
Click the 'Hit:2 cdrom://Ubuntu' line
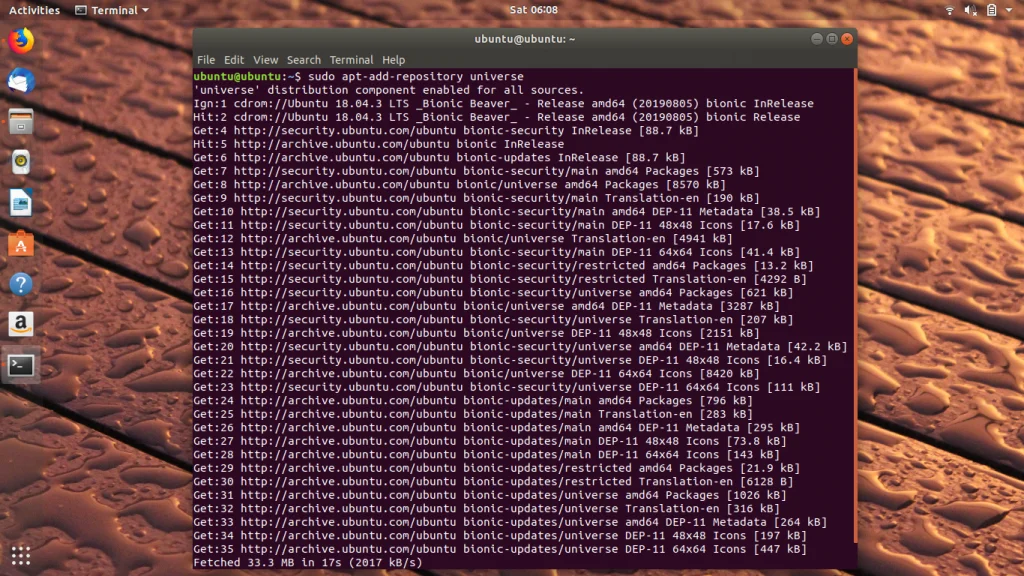pos(496,117)
